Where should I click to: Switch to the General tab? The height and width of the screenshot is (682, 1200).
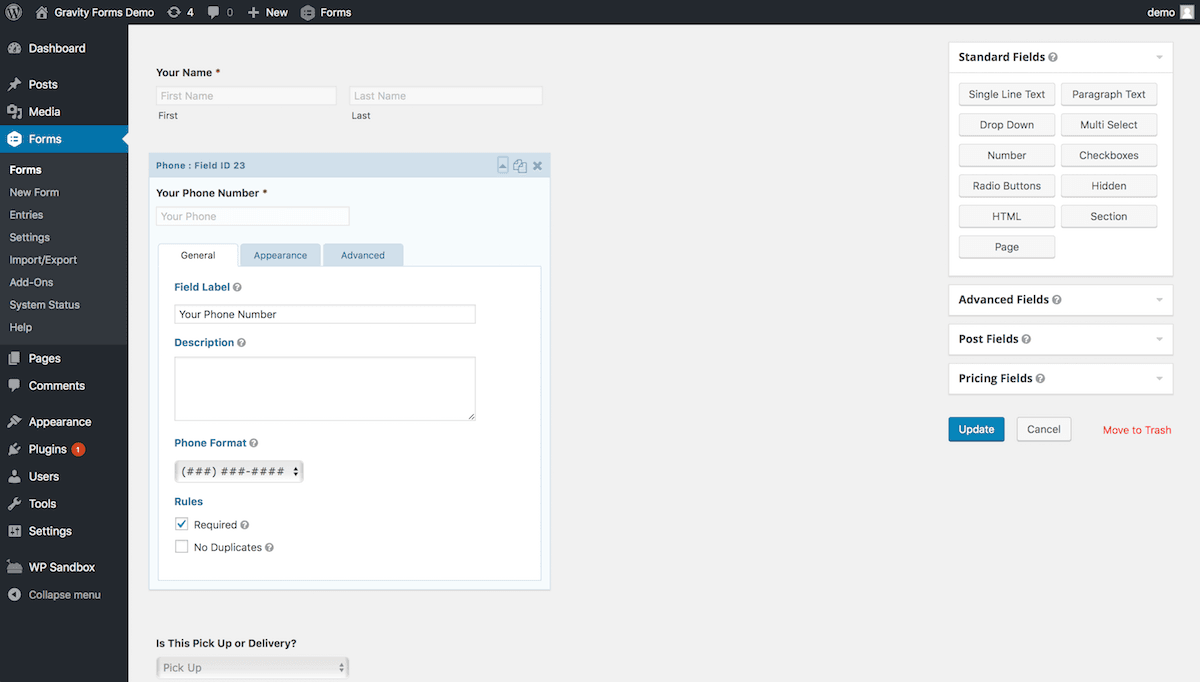coord(198,255)
